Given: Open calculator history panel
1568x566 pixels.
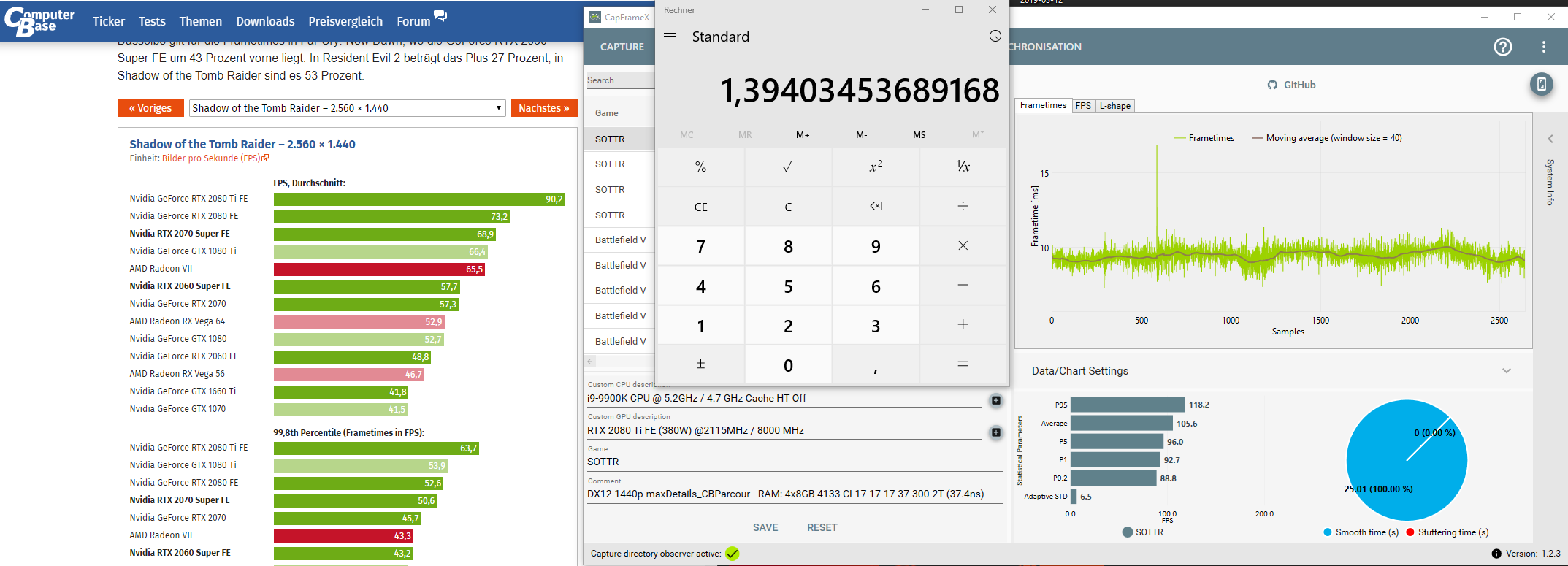Looking at the screenshot, I should click(x=995, y=36).
